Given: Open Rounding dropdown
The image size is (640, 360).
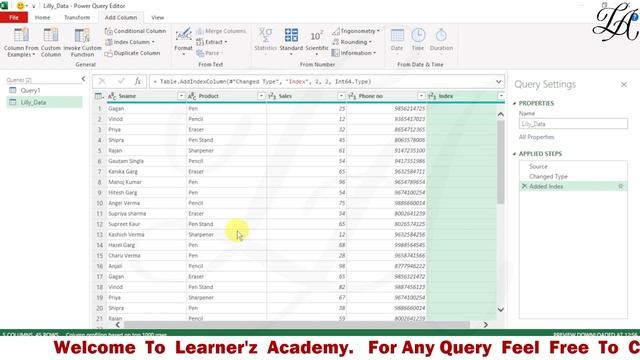Looking at the screenshot, I should 351,42.
